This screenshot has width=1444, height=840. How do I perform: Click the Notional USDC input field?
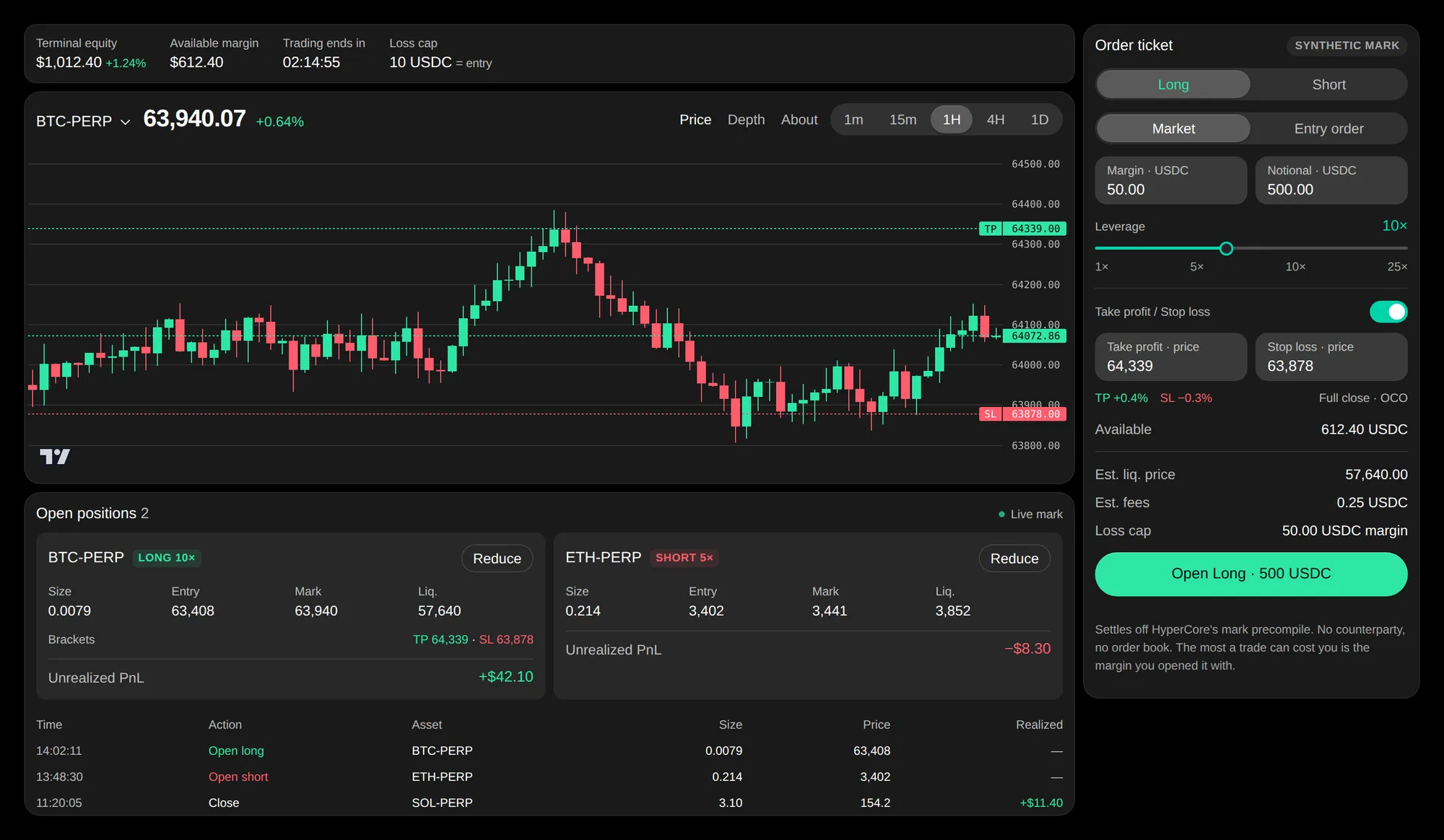1331,180
